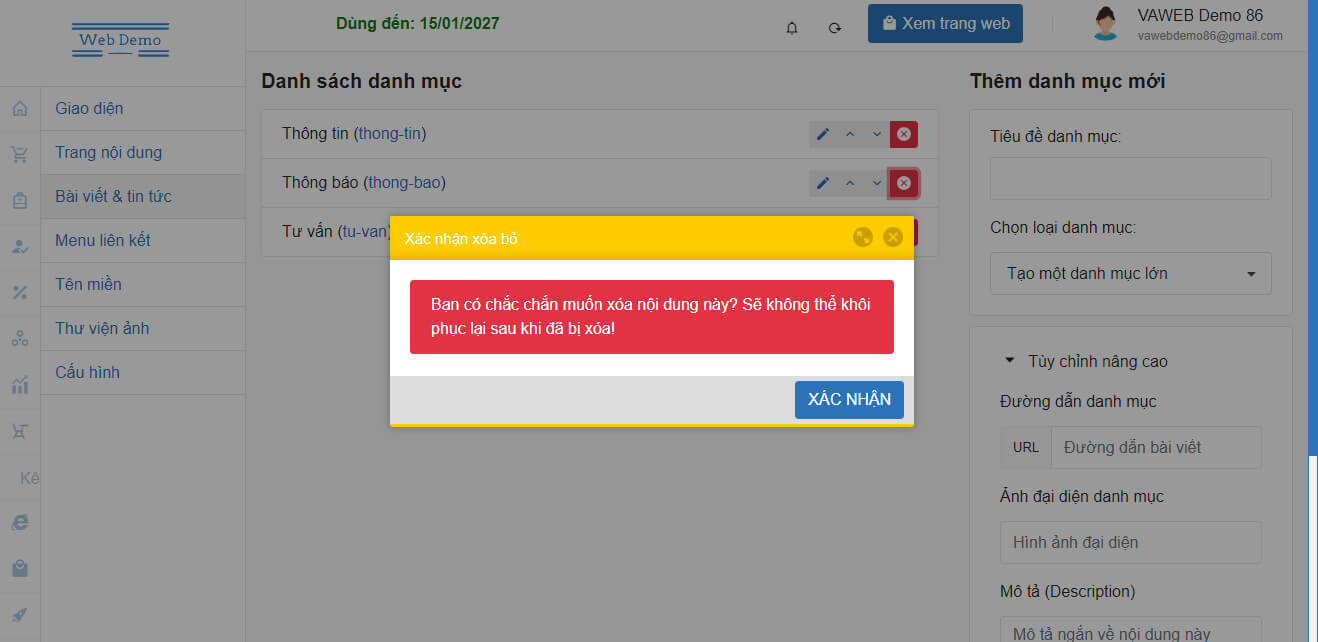Screen dimensions: 1318x642
Task: Close the Xác nhận xóa bỏ dialog
Action: 893,237
